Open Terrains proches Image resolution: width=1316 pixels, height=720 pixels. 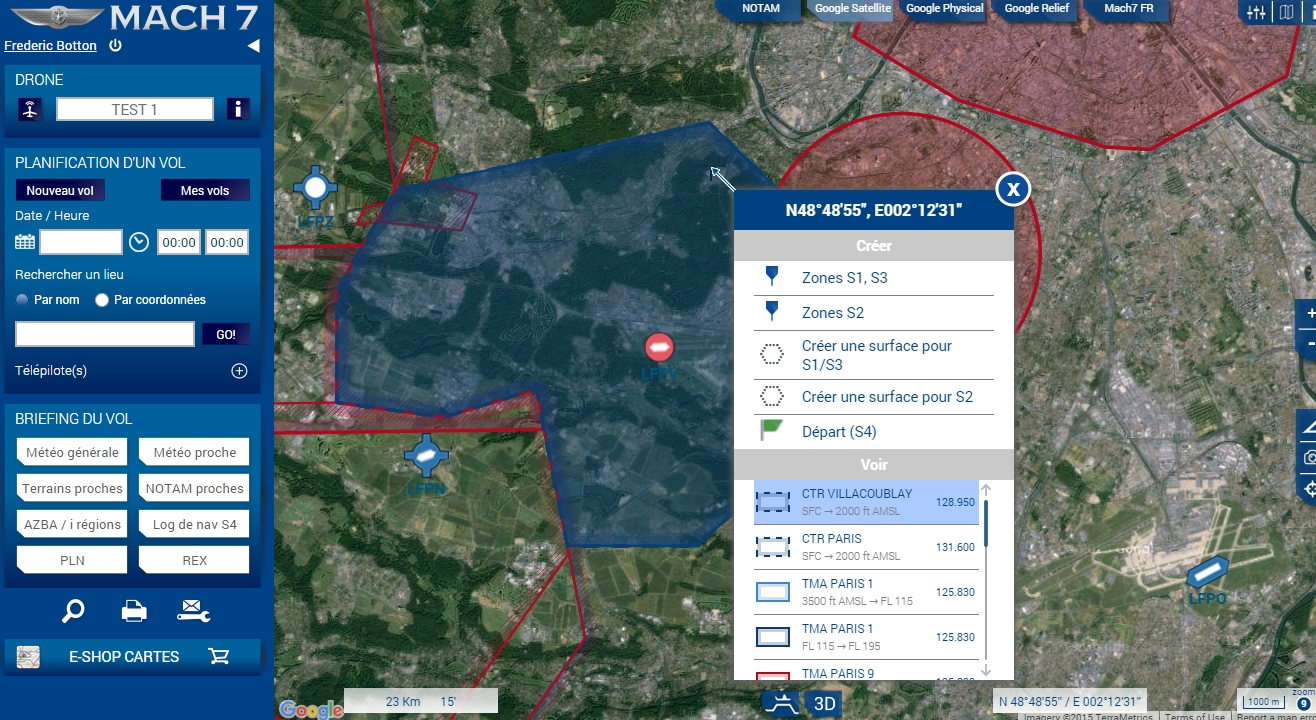[72, 488]
